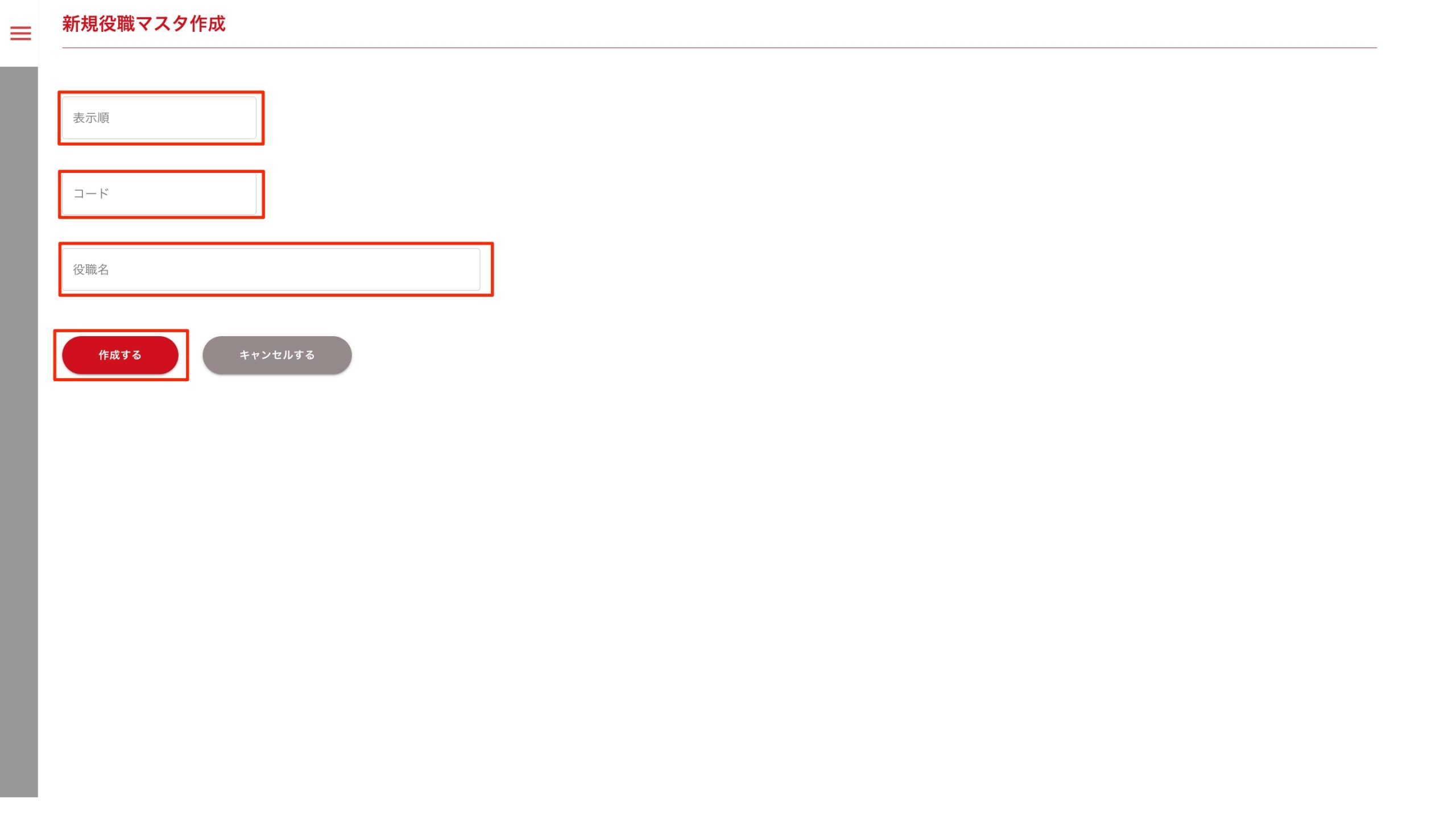Click right end of 表示順 field
The image size is (1456, 818).
click(245, 118)
